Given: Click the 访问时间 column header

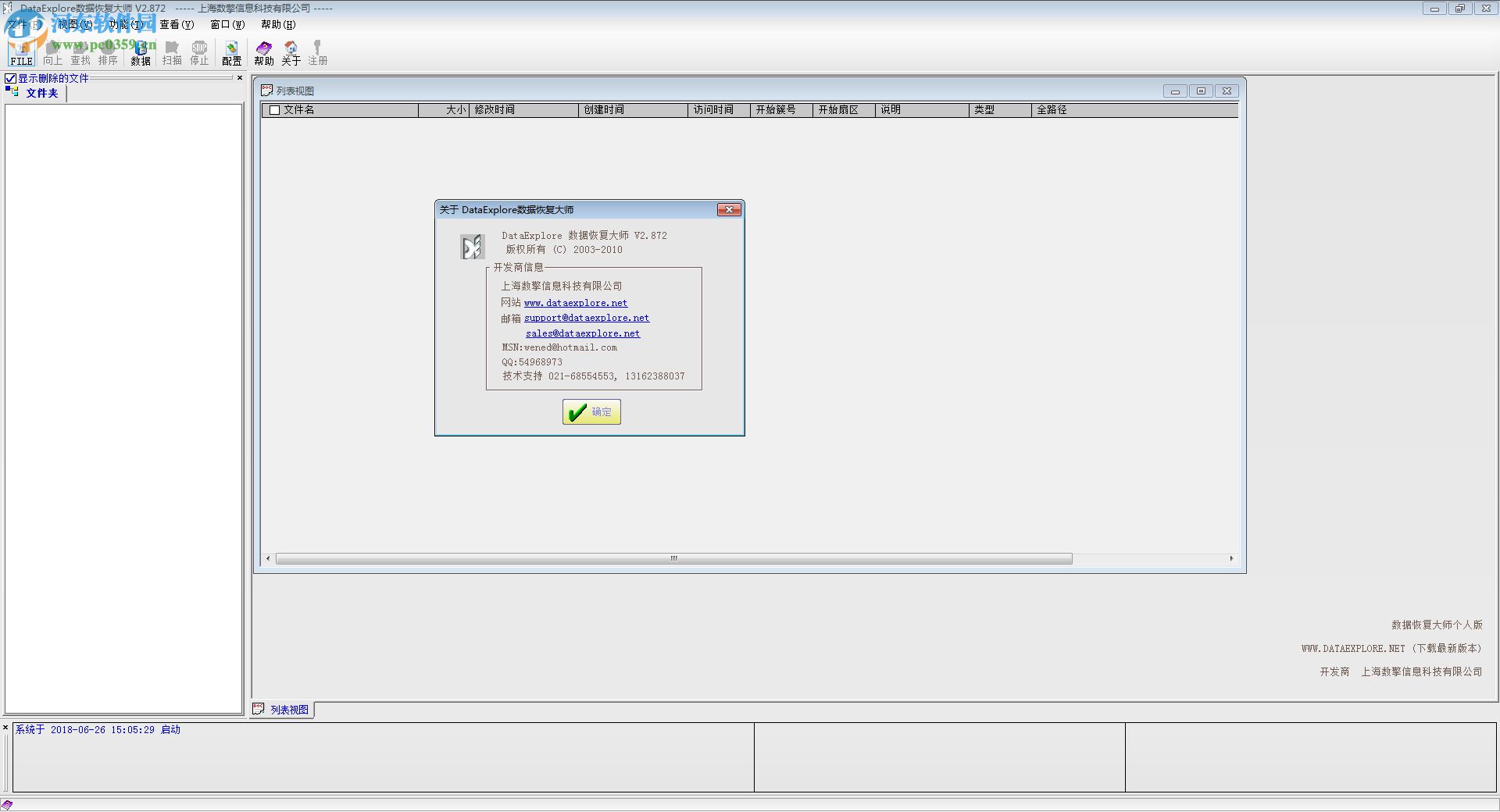Looking at the screenshot, I should pos(719,110).
